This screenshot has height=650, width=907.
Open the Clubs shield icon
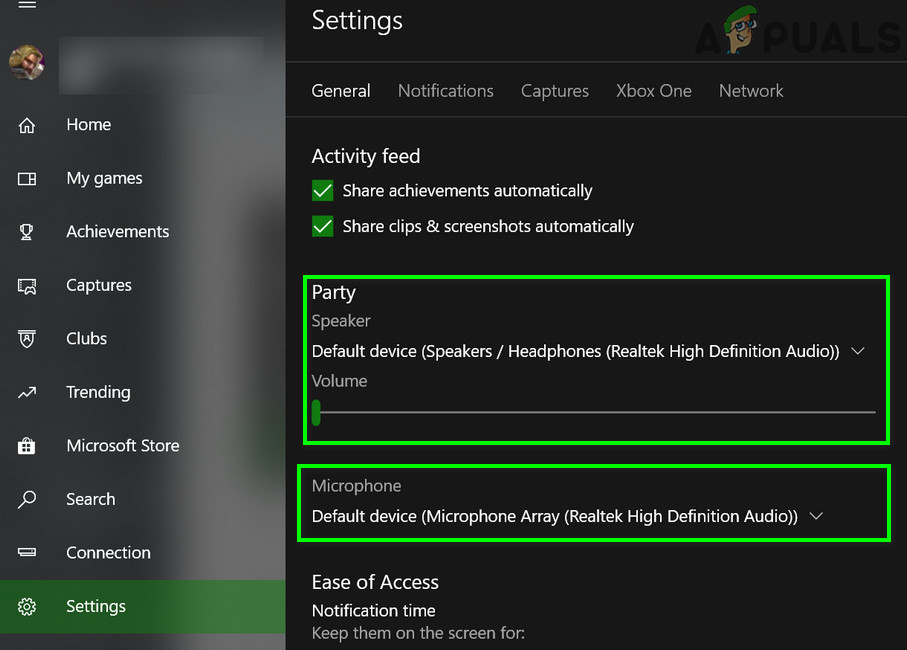click(x=27, y=339)
